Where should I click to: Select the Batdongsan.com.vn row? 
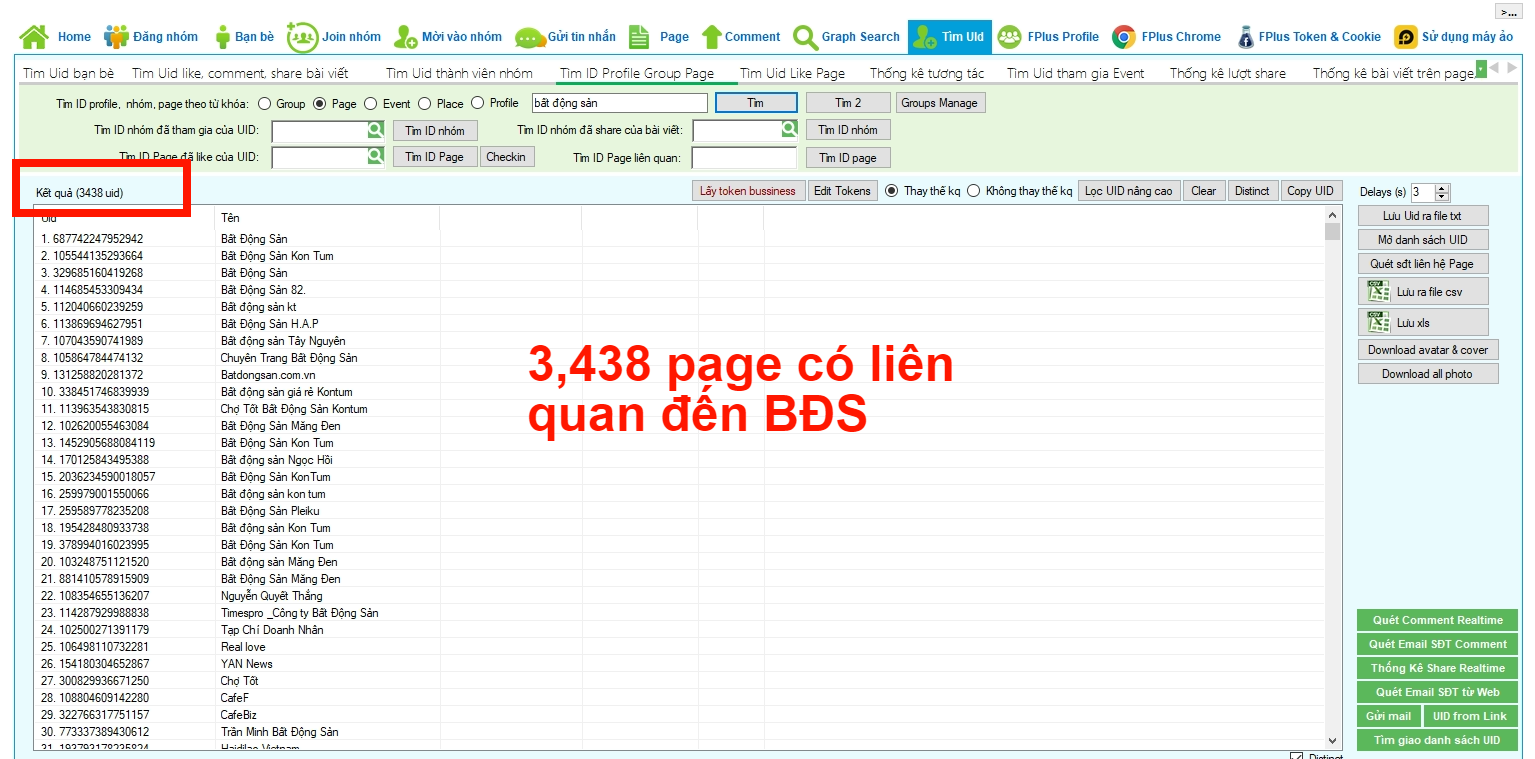click(x=680, y=375)
